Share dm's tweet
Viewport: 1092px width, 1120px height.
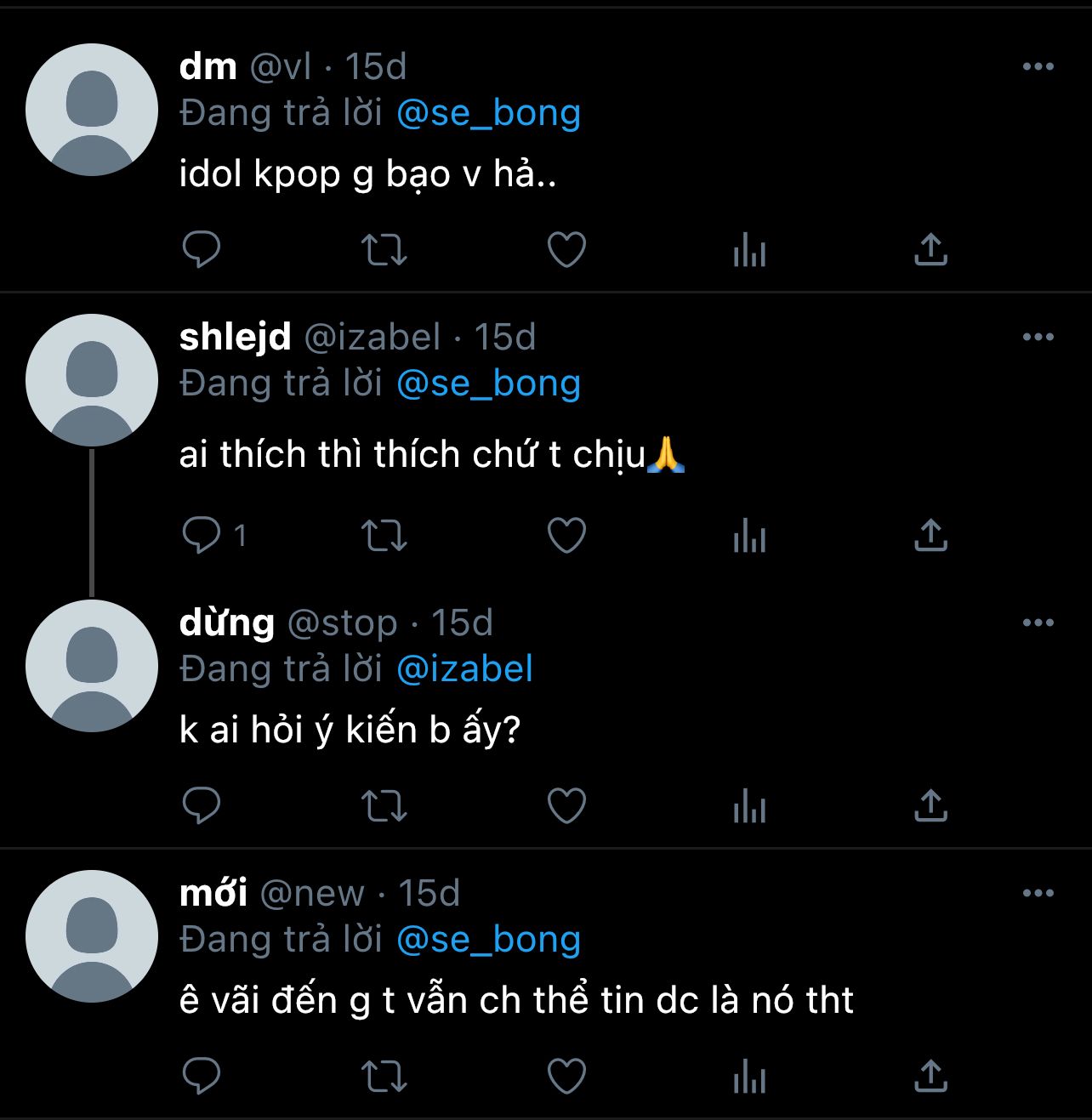click(930, 250)
